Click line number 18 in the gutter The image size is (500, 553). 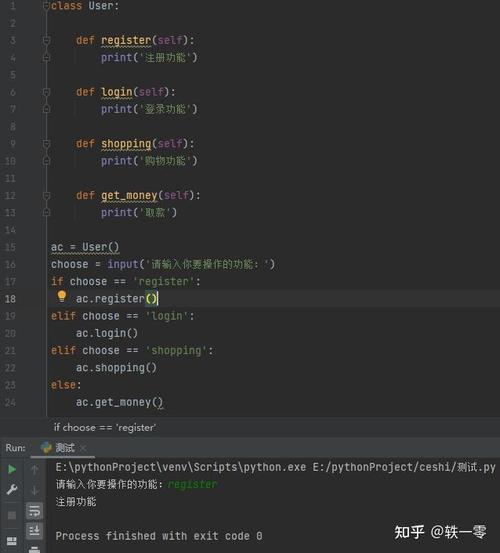click(x=10, y=299)
